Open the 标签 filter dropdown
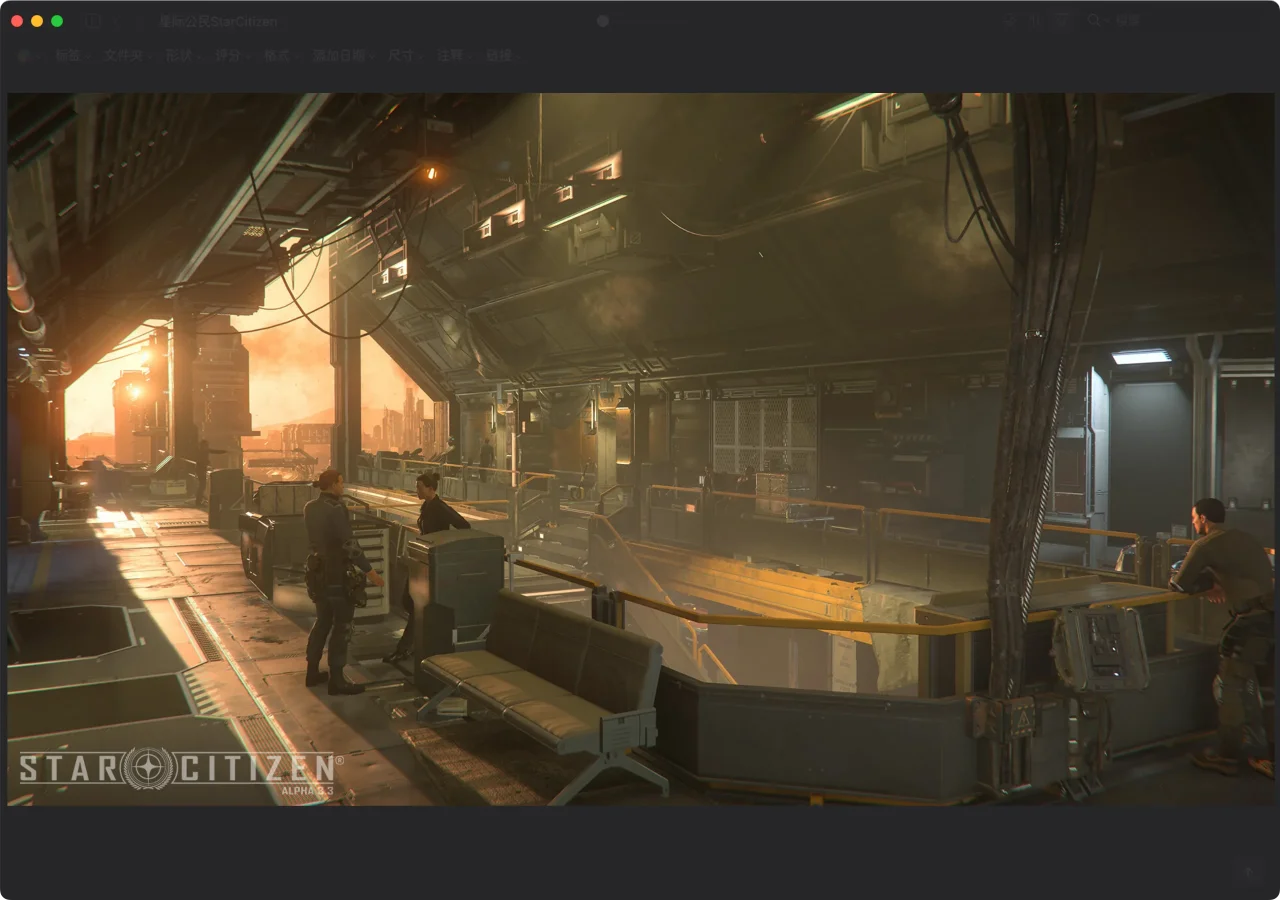Image resolution: width=1280 pixels, height=900 pixels. 73,55
